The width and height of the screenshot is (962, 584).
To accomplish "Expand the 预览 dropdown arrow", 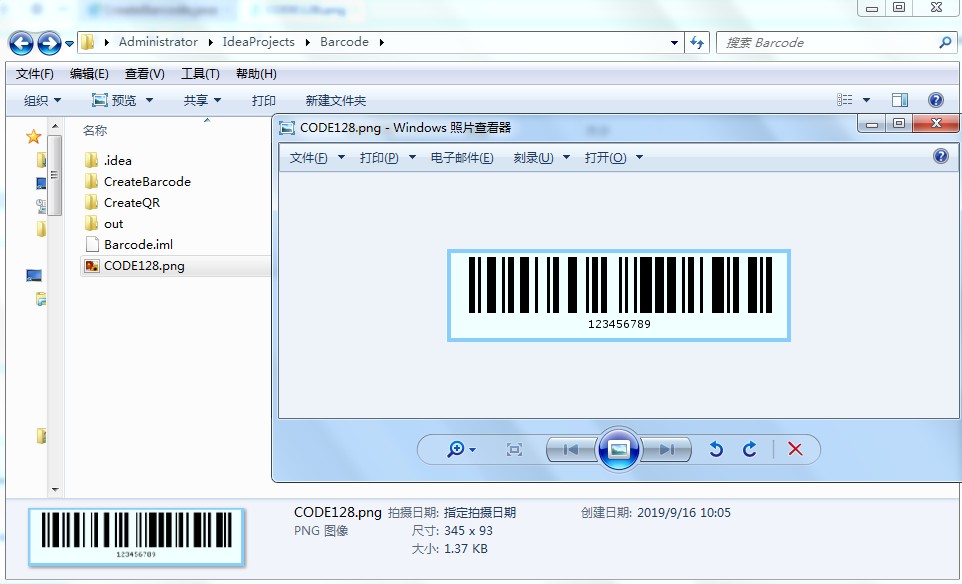I will click(x=149, y=100).
